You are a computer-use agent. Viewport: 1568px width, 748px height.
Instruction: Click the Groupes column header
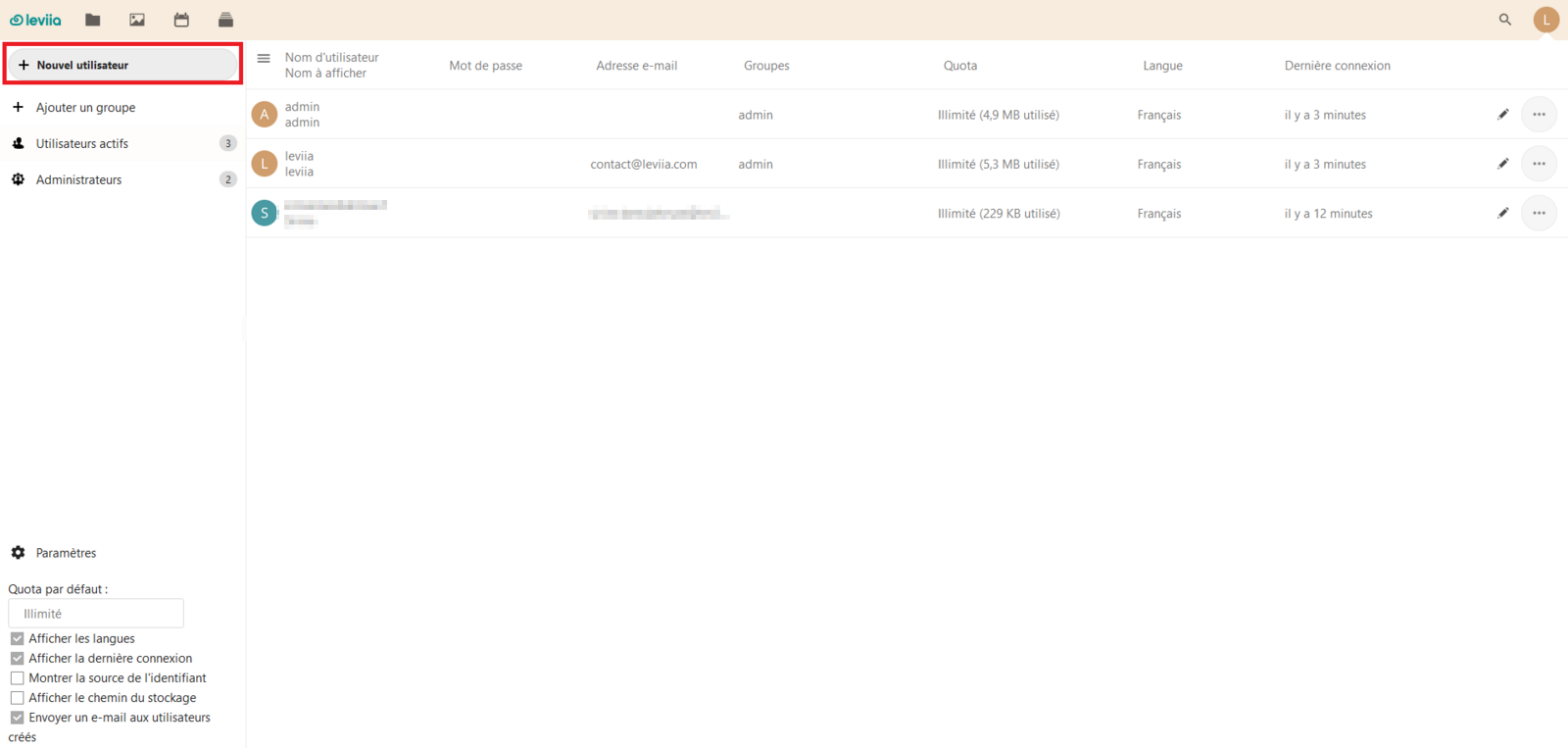(766, 66)
